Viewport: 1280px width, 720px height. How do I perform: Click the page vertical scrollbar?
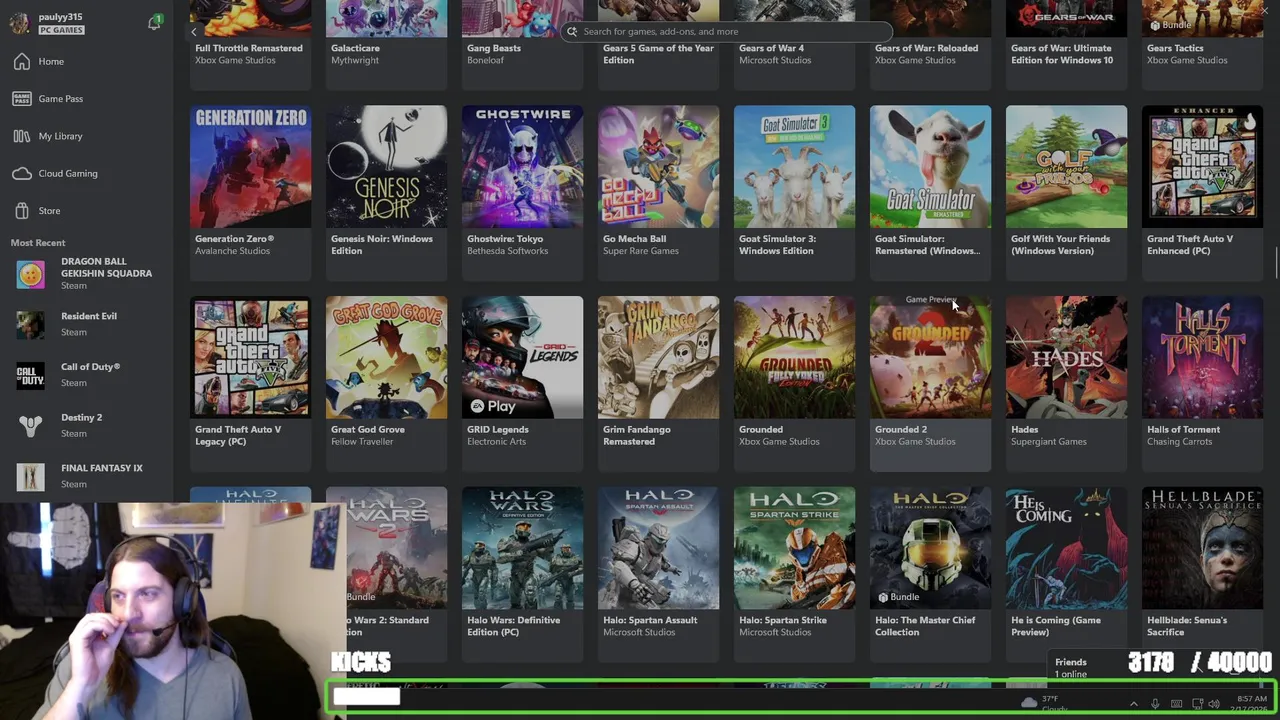click(x=1276, y=262)
